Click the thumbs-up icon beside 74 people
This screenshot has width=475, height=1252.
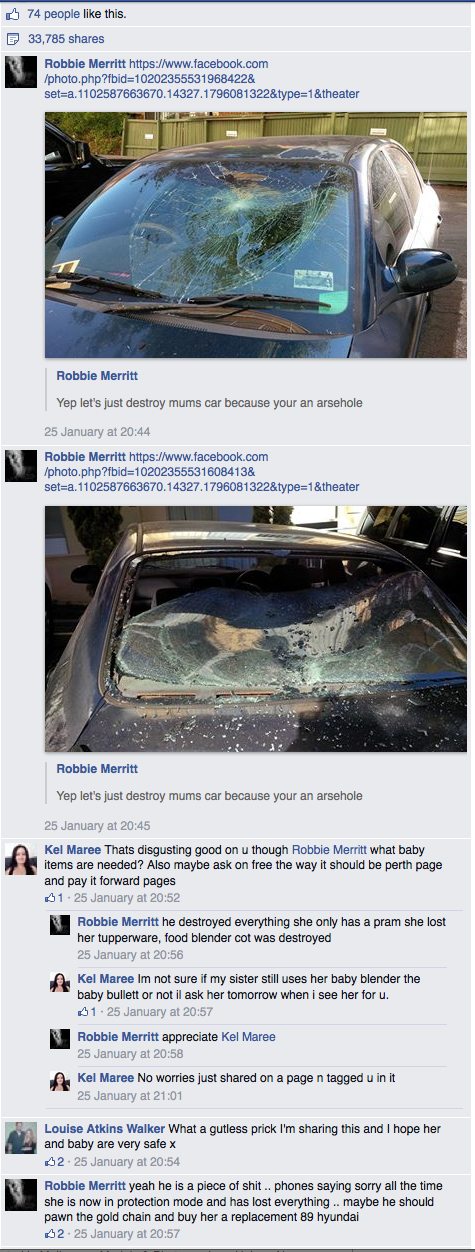[13, 14]
